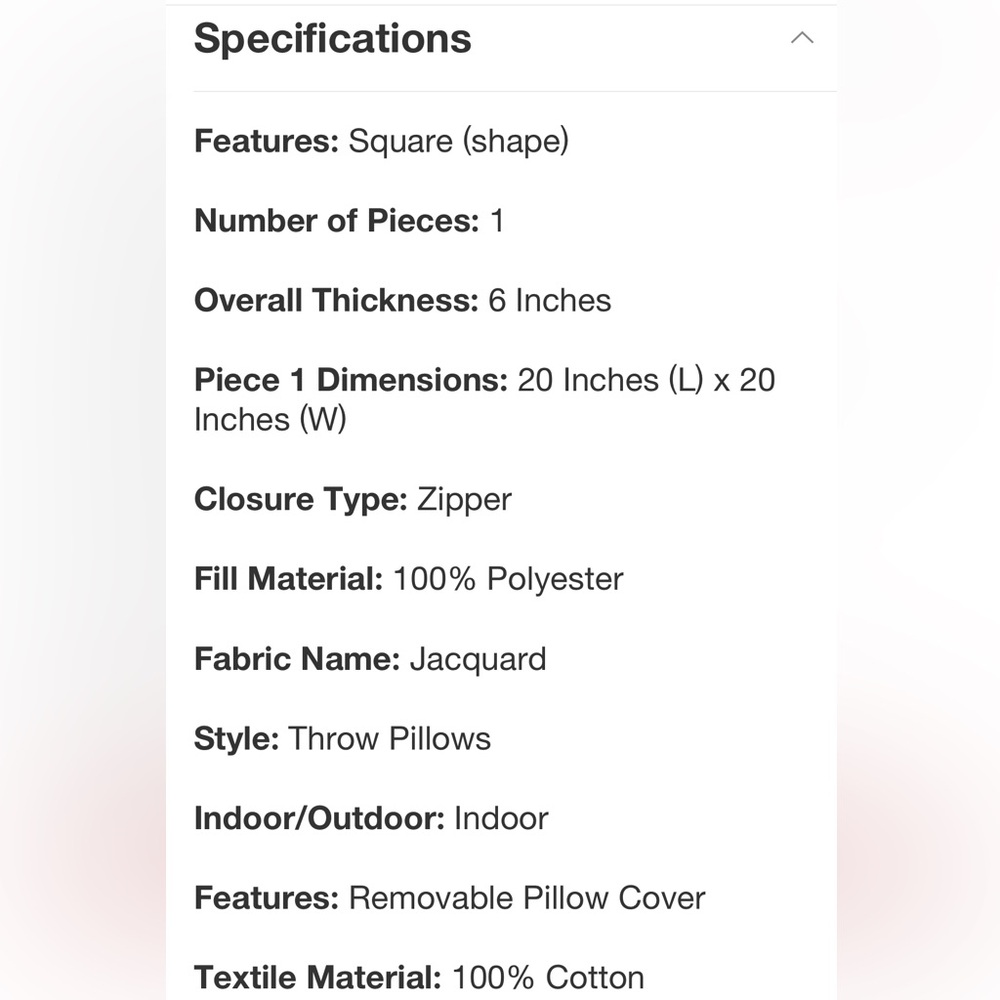Click the Fabric Name: Jacquard row
Viewport: 1000px width, 1000px height.
[370, 659]
